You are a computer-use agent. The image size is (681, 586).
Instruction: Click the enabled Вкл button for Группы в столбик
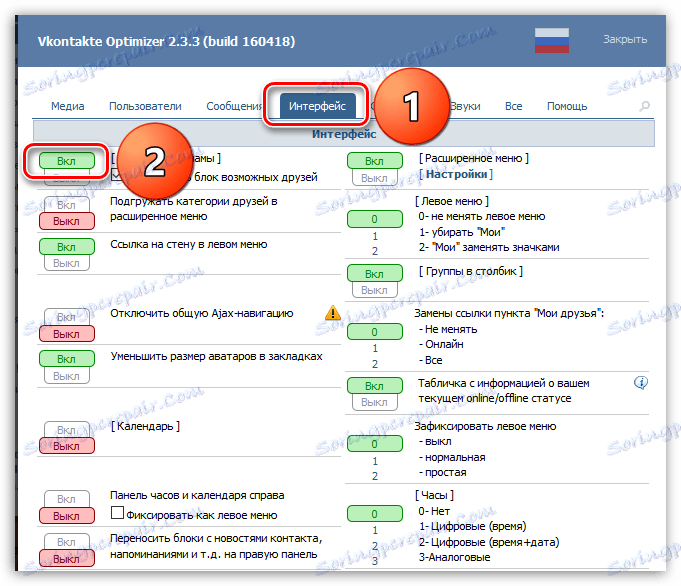(x=375, y=274)
